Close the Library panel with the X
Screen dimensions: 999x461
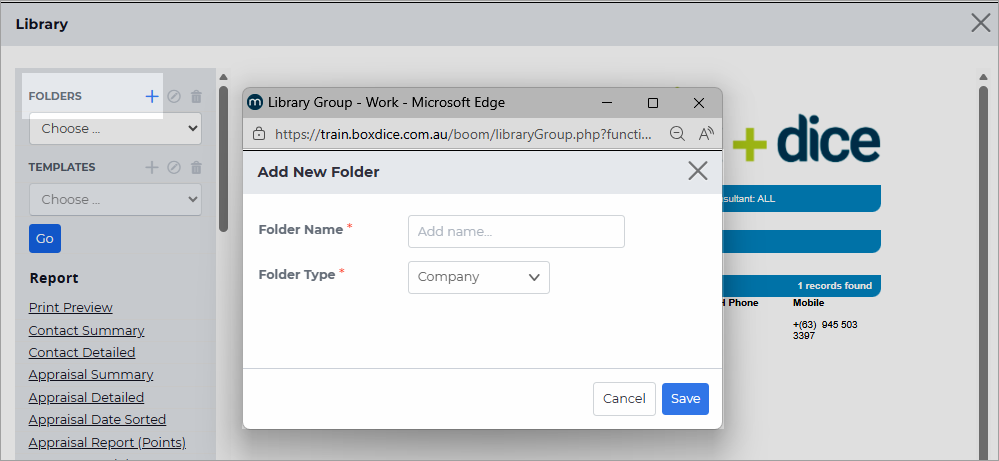981,23
